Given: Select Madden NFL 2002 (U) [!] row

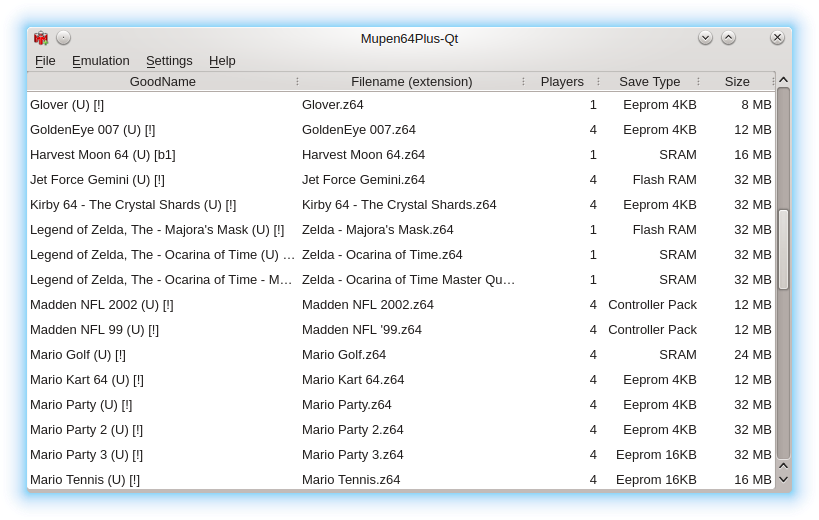Looking at the screenshot, I should pos(401,305).
